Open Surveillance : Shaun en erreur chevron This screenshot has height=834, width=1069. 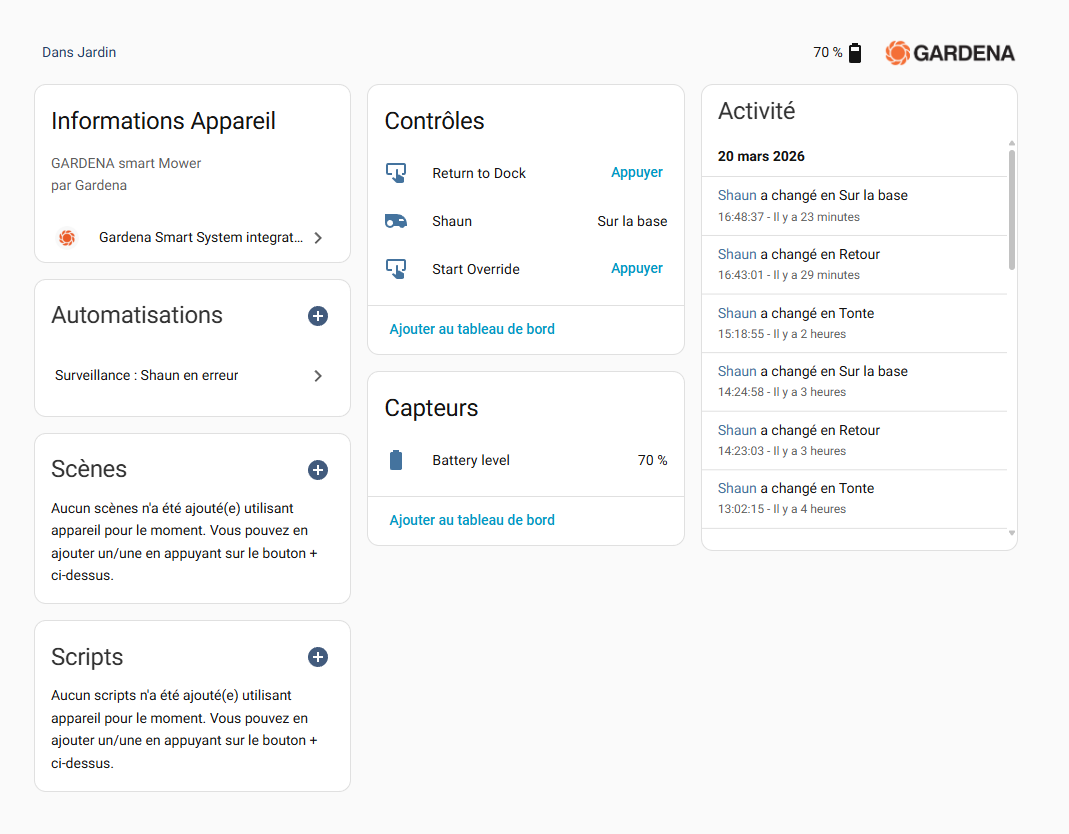click(x=318, y=376)
